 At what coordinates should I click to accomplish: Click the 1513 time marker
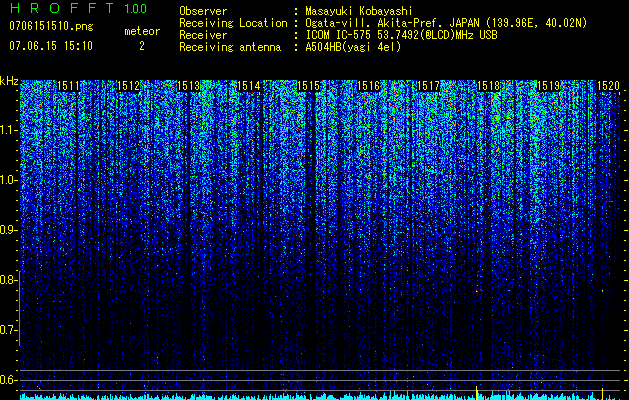[189, 86]
